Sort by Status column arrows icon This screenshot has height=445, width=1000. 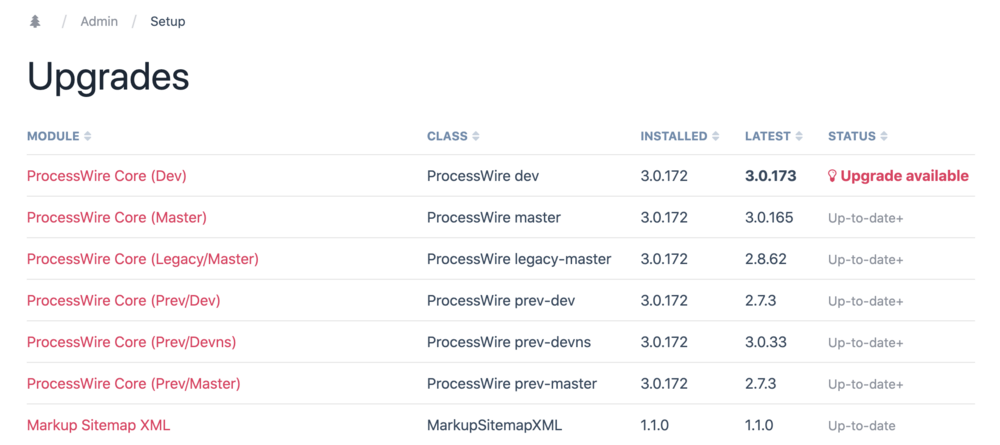(x=884, y=136)
